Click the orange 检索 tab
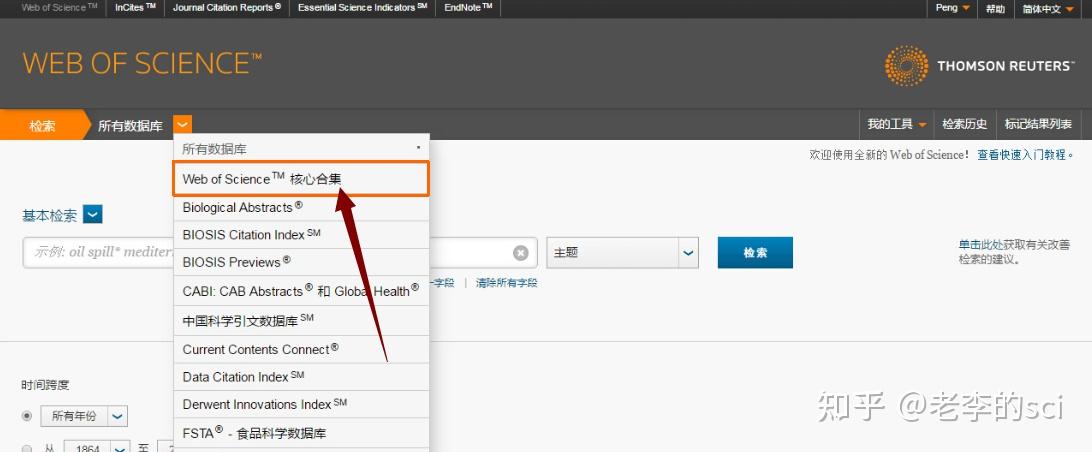The width and height of the screenshot is (1092, 452). point(42,125)
